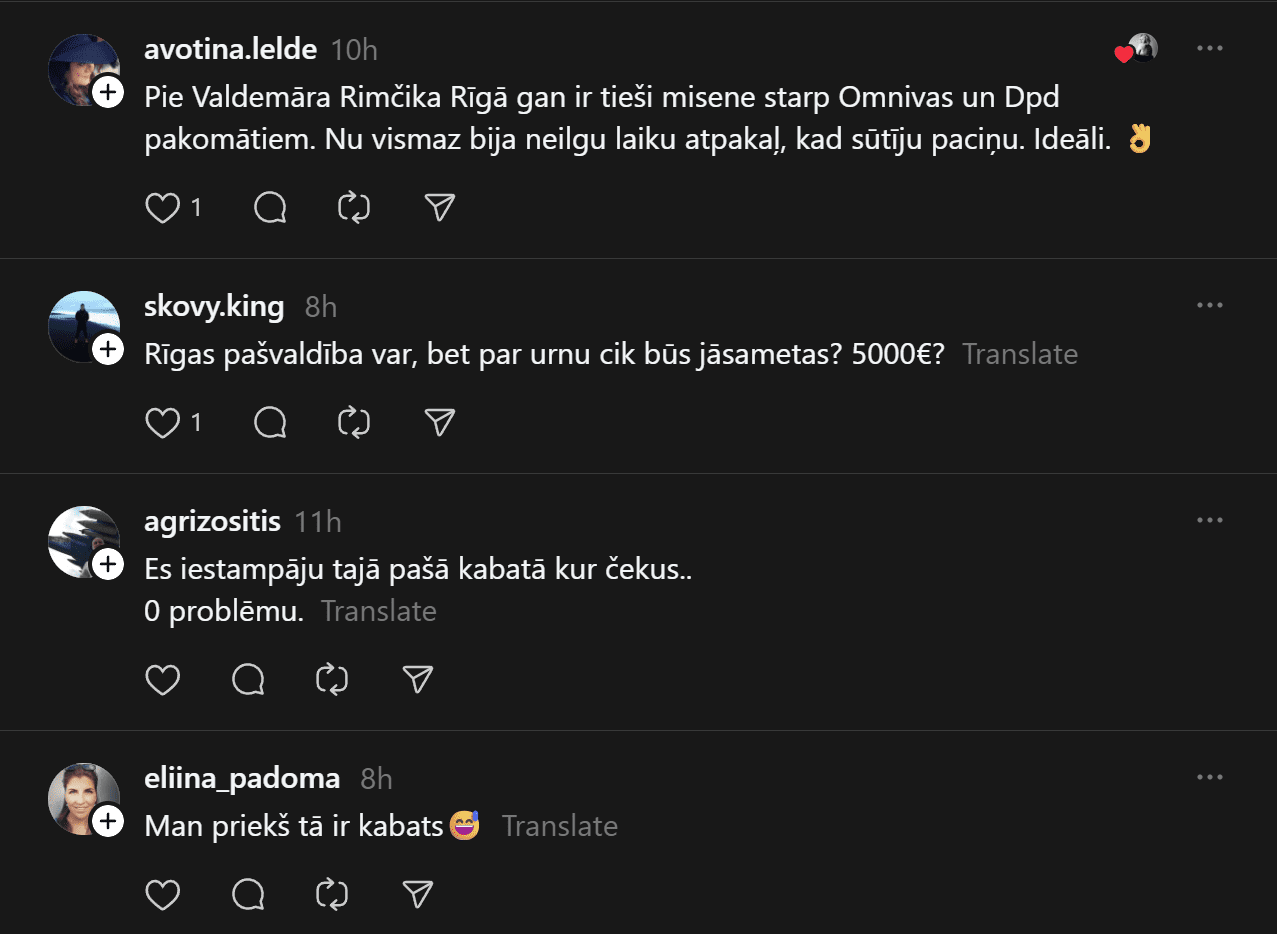The image size is (1277, 934).
Task: Like agrizositis's comment with the heart
Action: coord(162,679)
